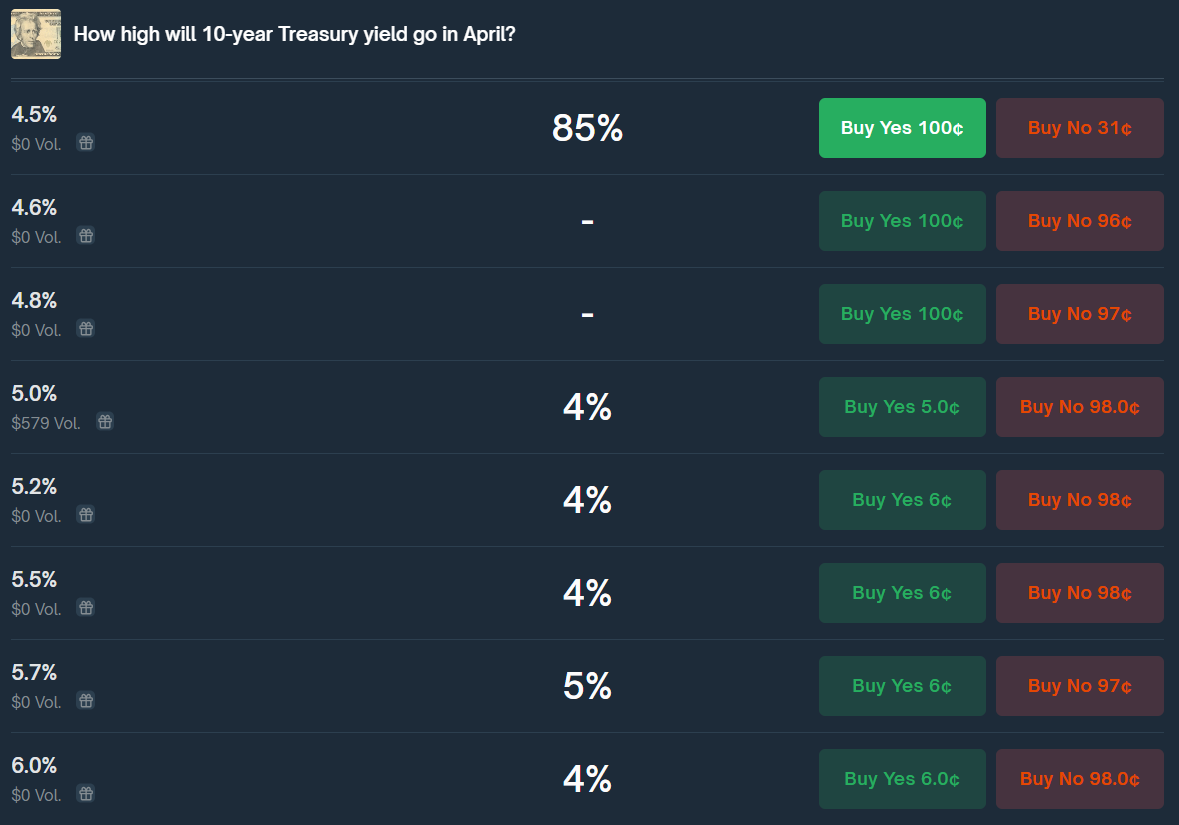Click the gift icon in the 4.8% row
1179x825 pixels.
pos(86,329)
